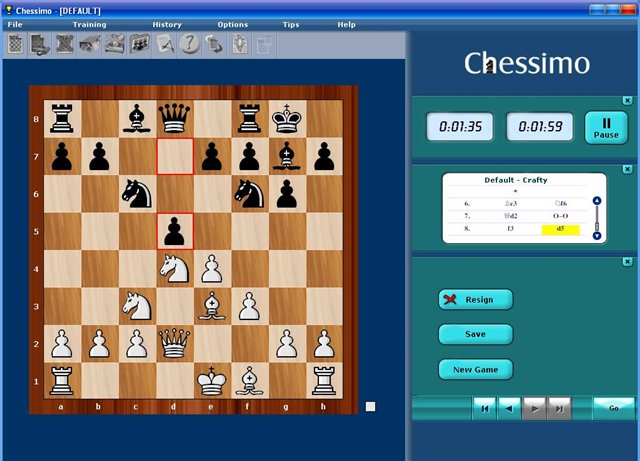Click the black bishop on g7
The height and width of the screenshot is (461, 640).
287,156
